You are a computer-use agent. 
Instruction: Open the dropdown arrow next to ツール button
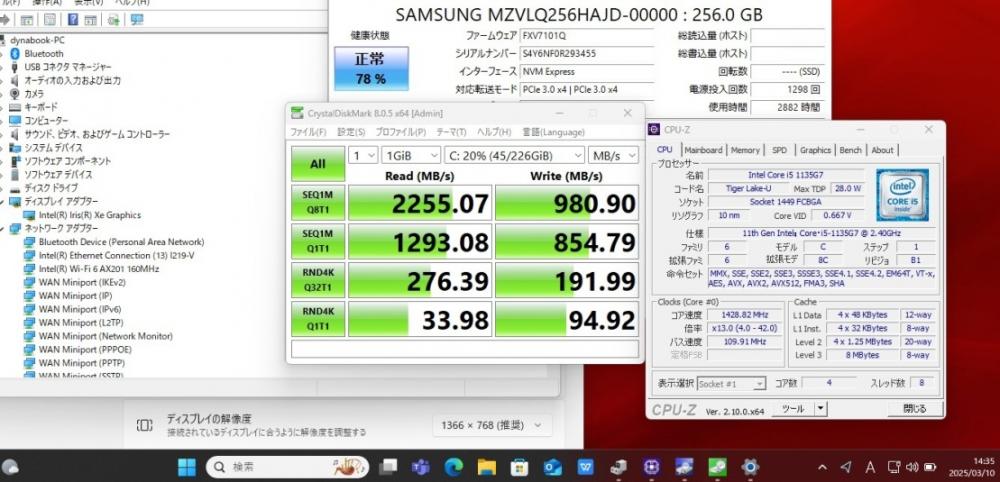(820, 409)
